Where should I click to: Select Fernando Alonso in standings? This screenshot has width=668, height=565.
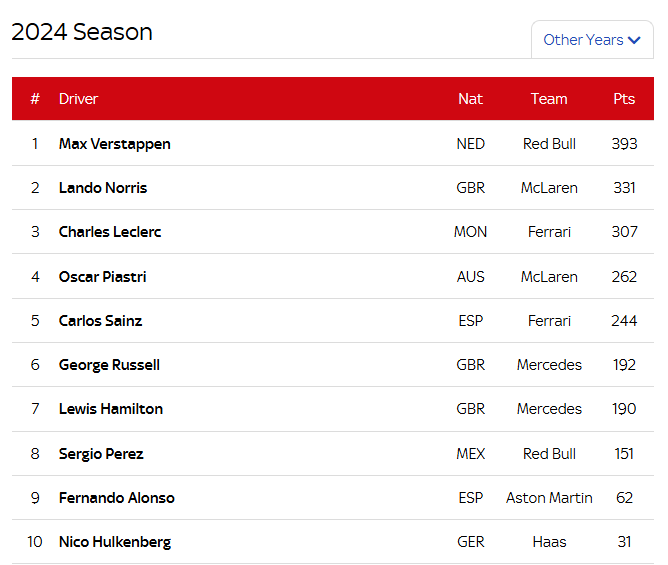coord(117,498)
